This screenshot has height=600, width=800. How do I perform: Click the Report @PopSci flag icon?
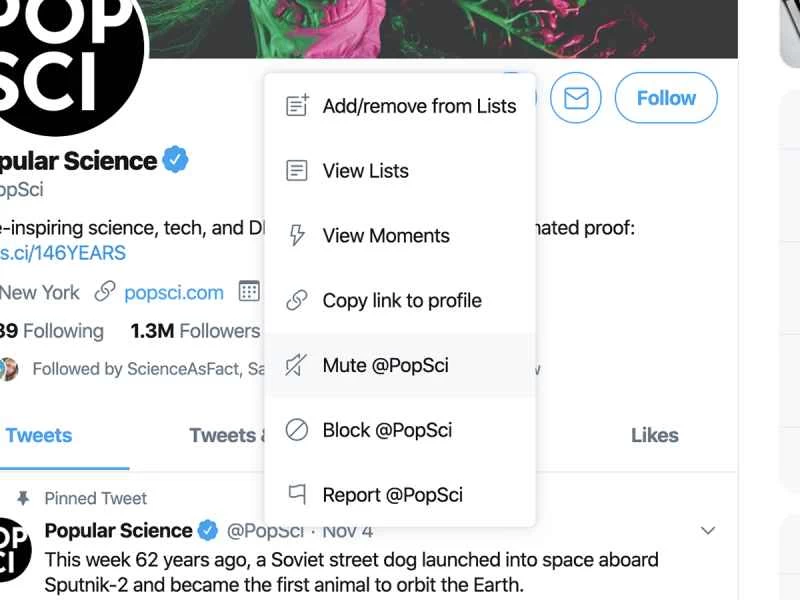[297, 495]
